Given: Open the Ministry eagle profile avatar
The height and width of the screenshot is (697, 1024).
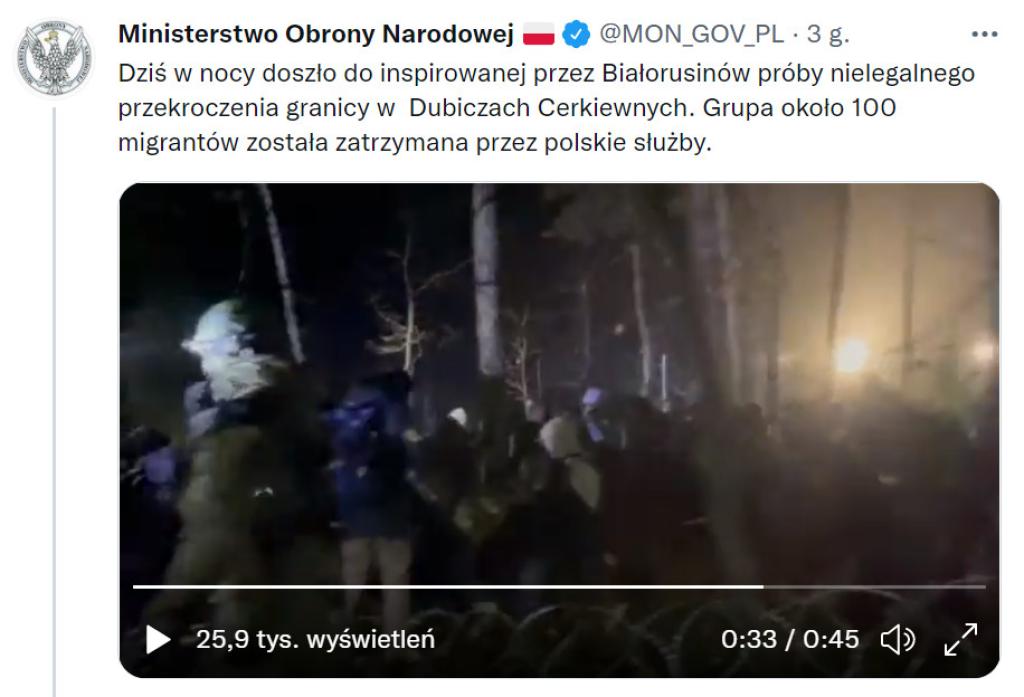Looking at the screenshot, I should tap(54, 57).
